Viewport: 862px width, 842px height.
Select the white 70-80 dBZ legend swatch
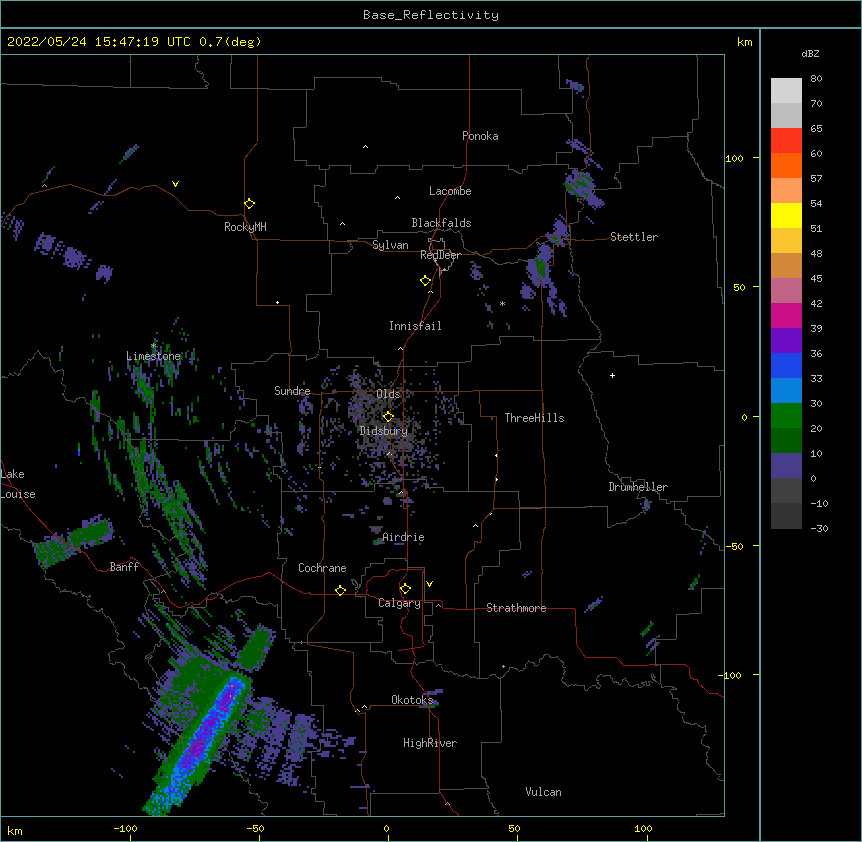coord(786,90)
